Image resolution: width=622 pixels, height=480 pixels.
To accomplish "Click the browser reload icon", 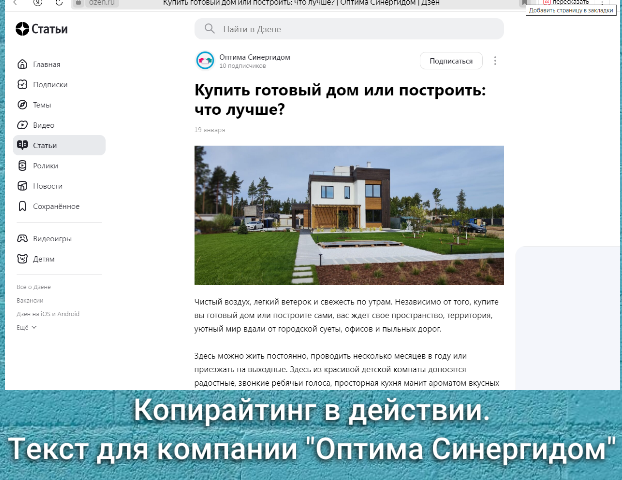I will point(59,2).
